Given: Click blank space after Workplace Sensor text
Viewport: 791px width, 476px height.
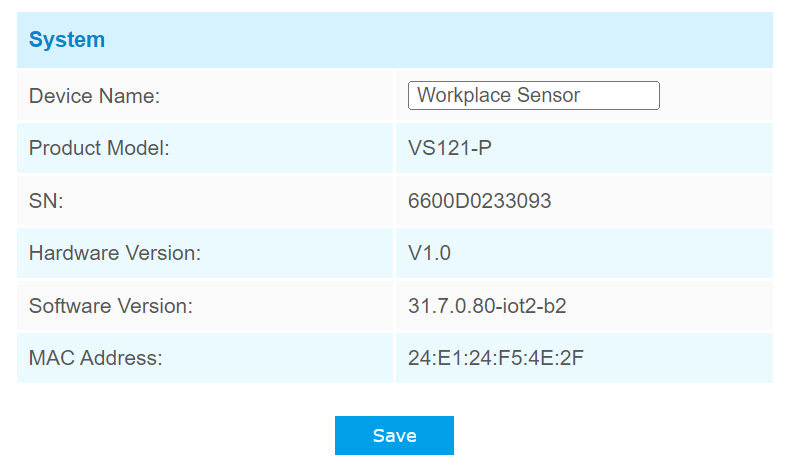Looking at the screenshot, I should tap(620, 96).
